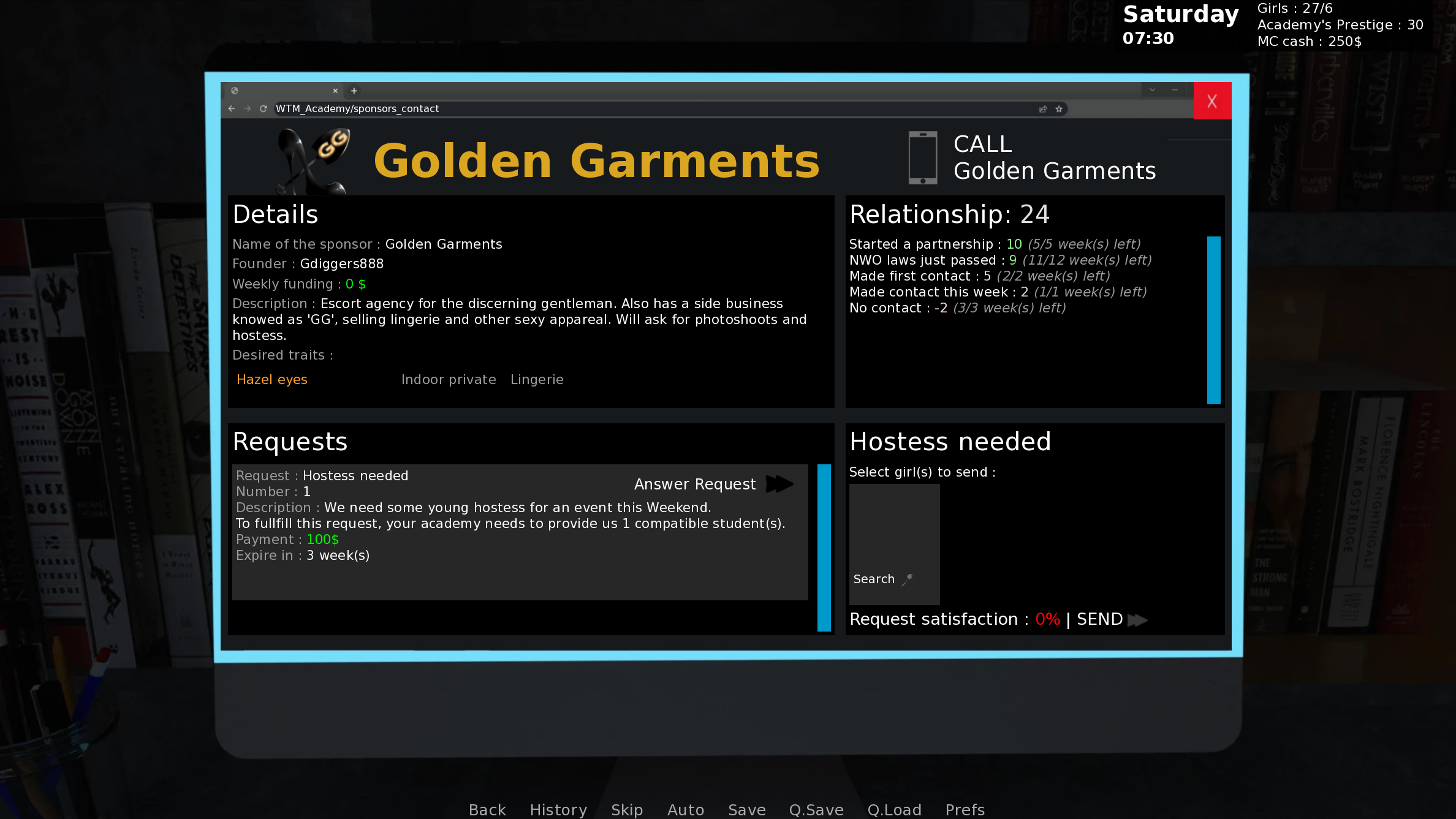Open the Prefs menu
Viewport: 1456px width, 819px height.
pyautogui.click(x=965, y=810)
